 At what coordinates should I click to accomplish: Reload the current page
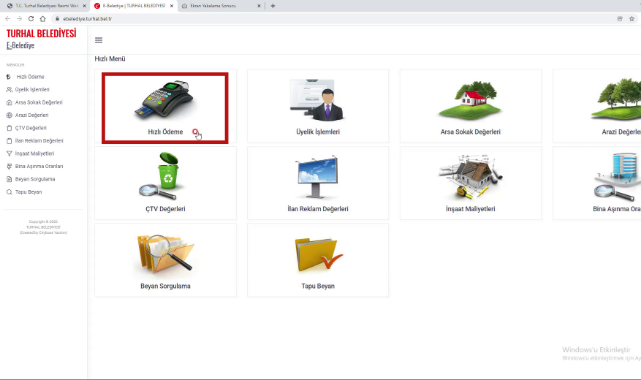click(31, 19)
